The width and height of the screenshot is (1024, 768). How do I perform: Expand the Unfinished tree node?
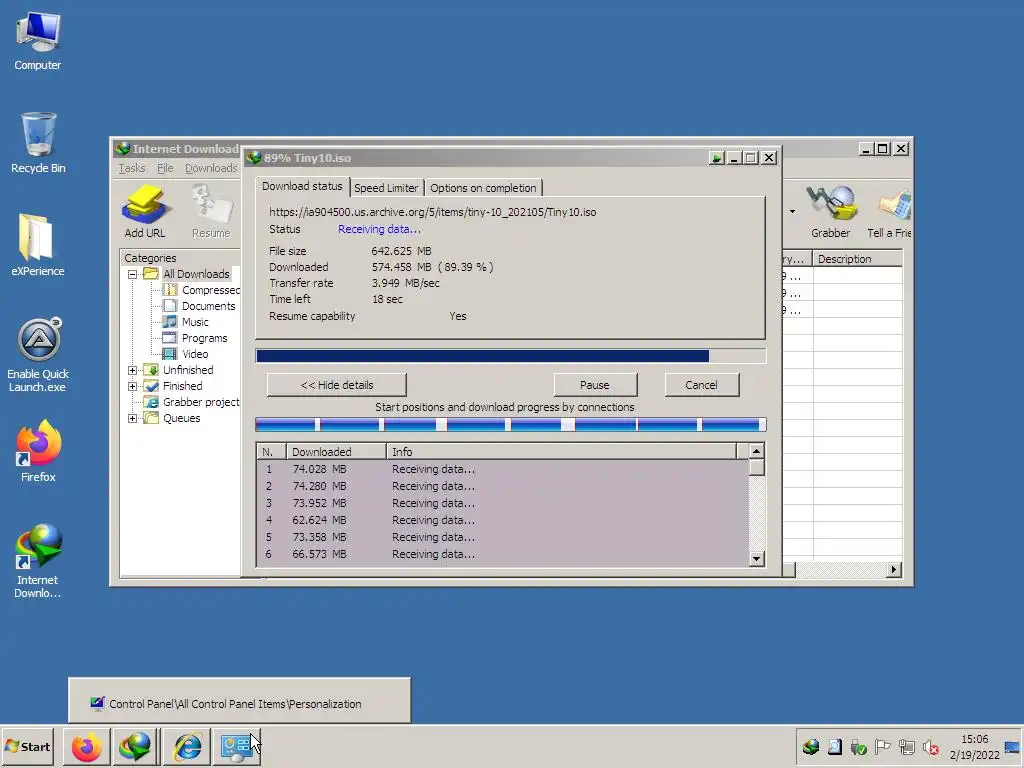tap(133, 370)
